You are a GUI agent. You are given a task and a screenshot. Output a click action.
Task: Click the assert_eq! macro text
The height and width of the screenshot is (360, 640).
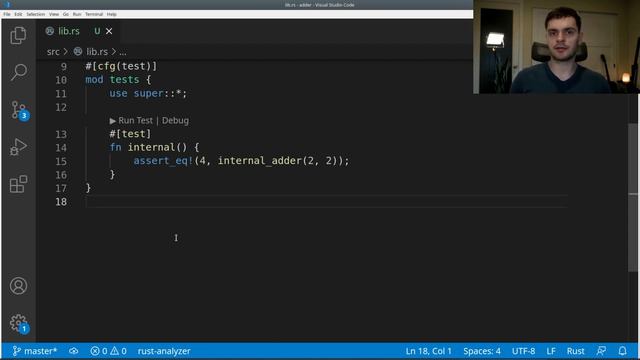click(x=163, y=161)
